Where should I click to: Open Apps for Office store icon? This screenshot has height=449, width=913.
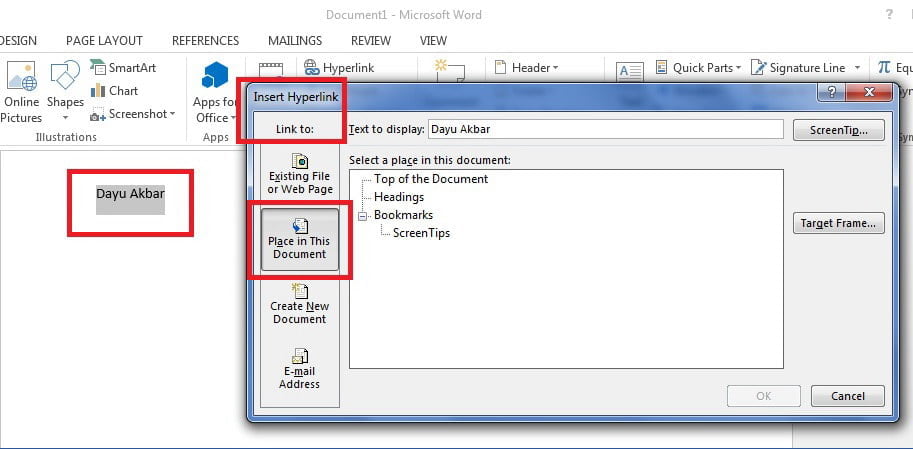click(x=215, y=75)
